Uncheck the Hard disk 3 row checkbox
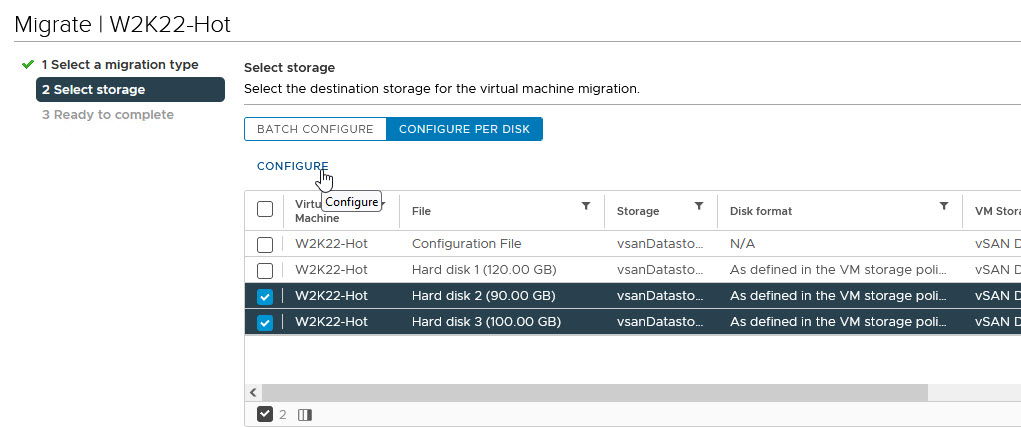This screenshot has height=427, width=1021. tap(265, 323)
